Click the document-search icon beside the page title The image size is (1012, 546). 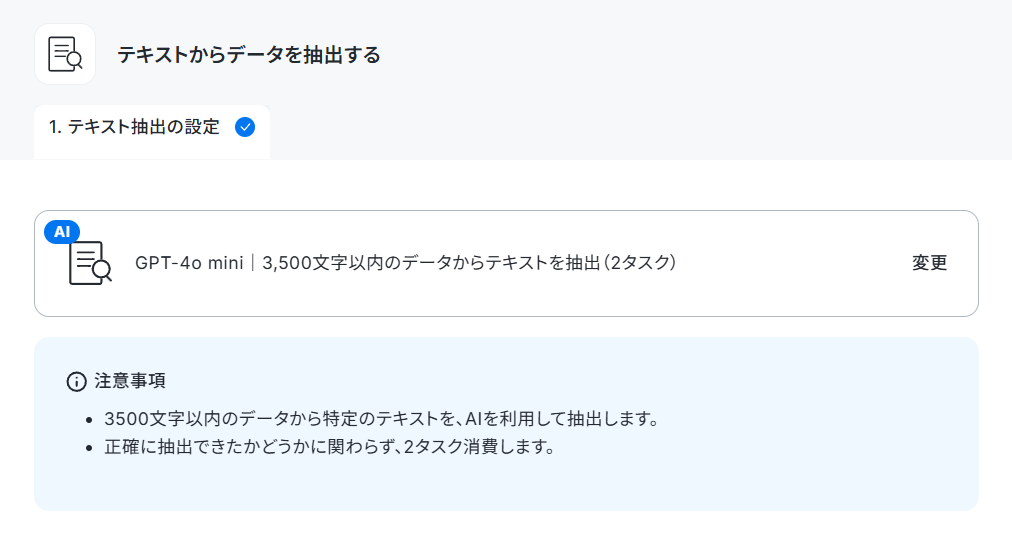(x=65, y=54)
